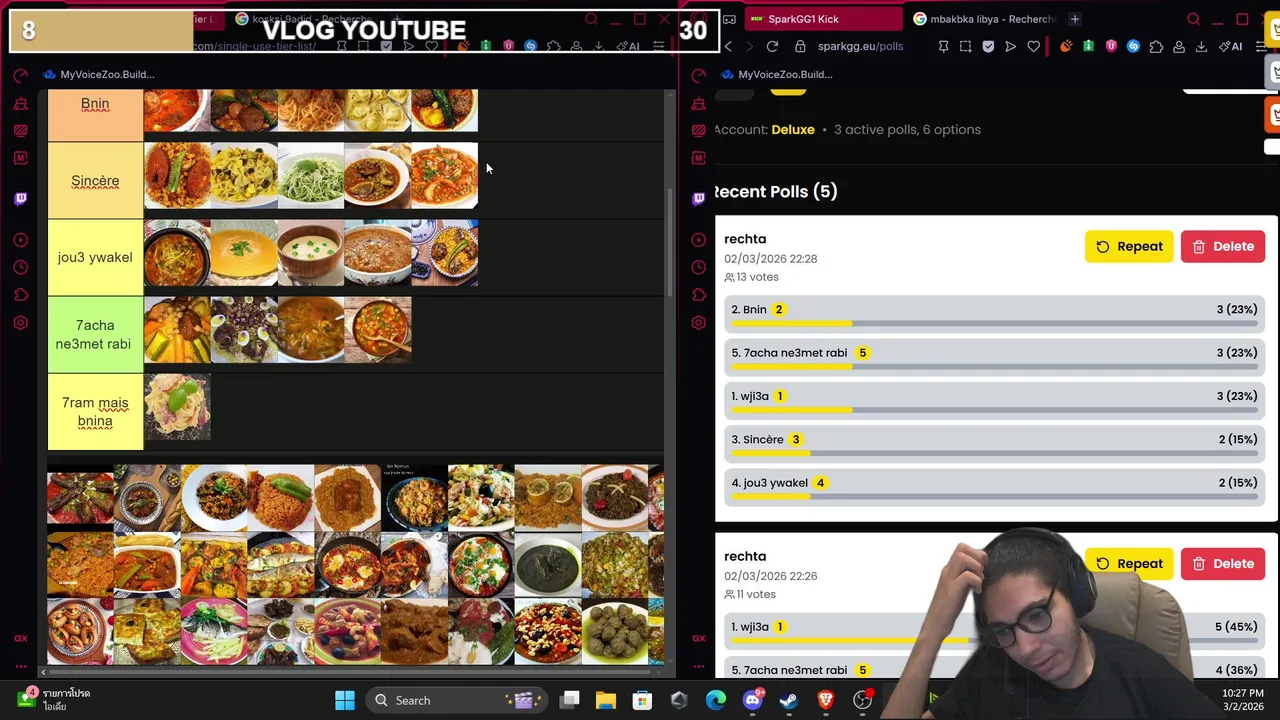Screen dimensions: 1280x720
Task: Click the Recent Polls (5) heading
Action: pyautogui.click(x=776, y=191)
